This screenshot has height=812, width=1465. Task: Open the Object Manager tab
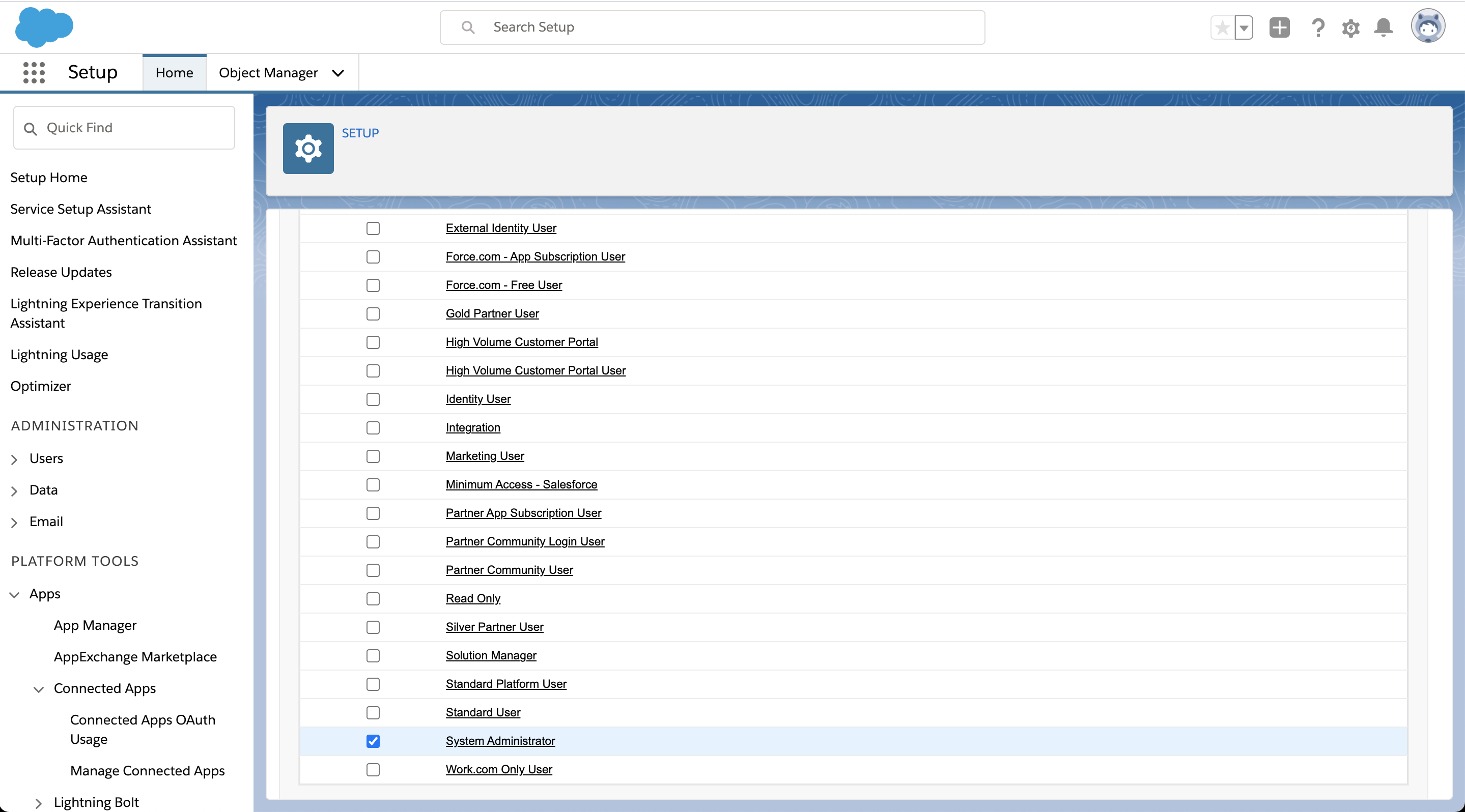tap(268, 73)
